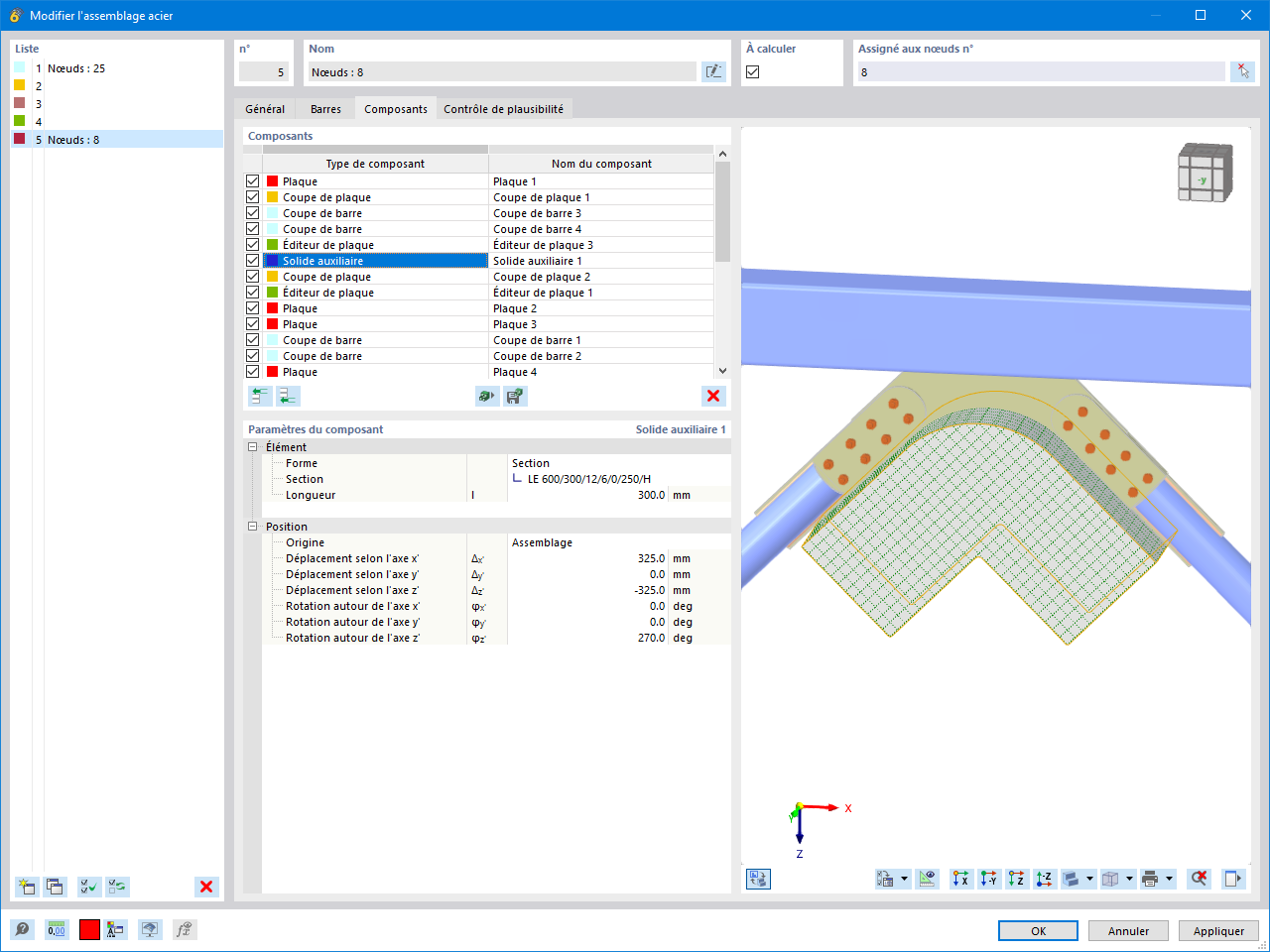Open the view options dropdown arrow
Viewport: 1270px width, 952px height.
(904, 879)
